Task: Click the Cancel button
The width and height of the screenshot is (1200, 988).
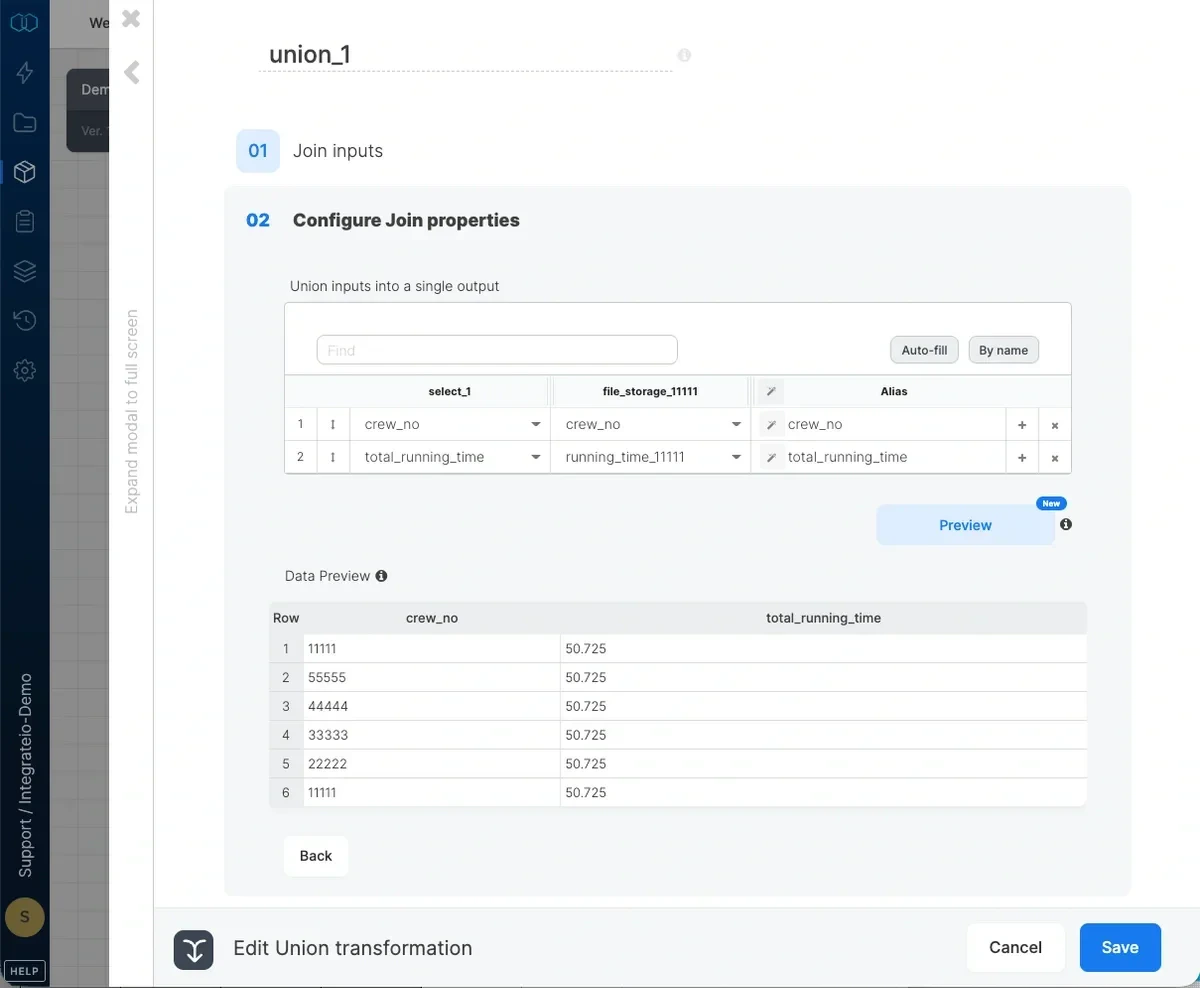Action: (x=1015, y=947)
